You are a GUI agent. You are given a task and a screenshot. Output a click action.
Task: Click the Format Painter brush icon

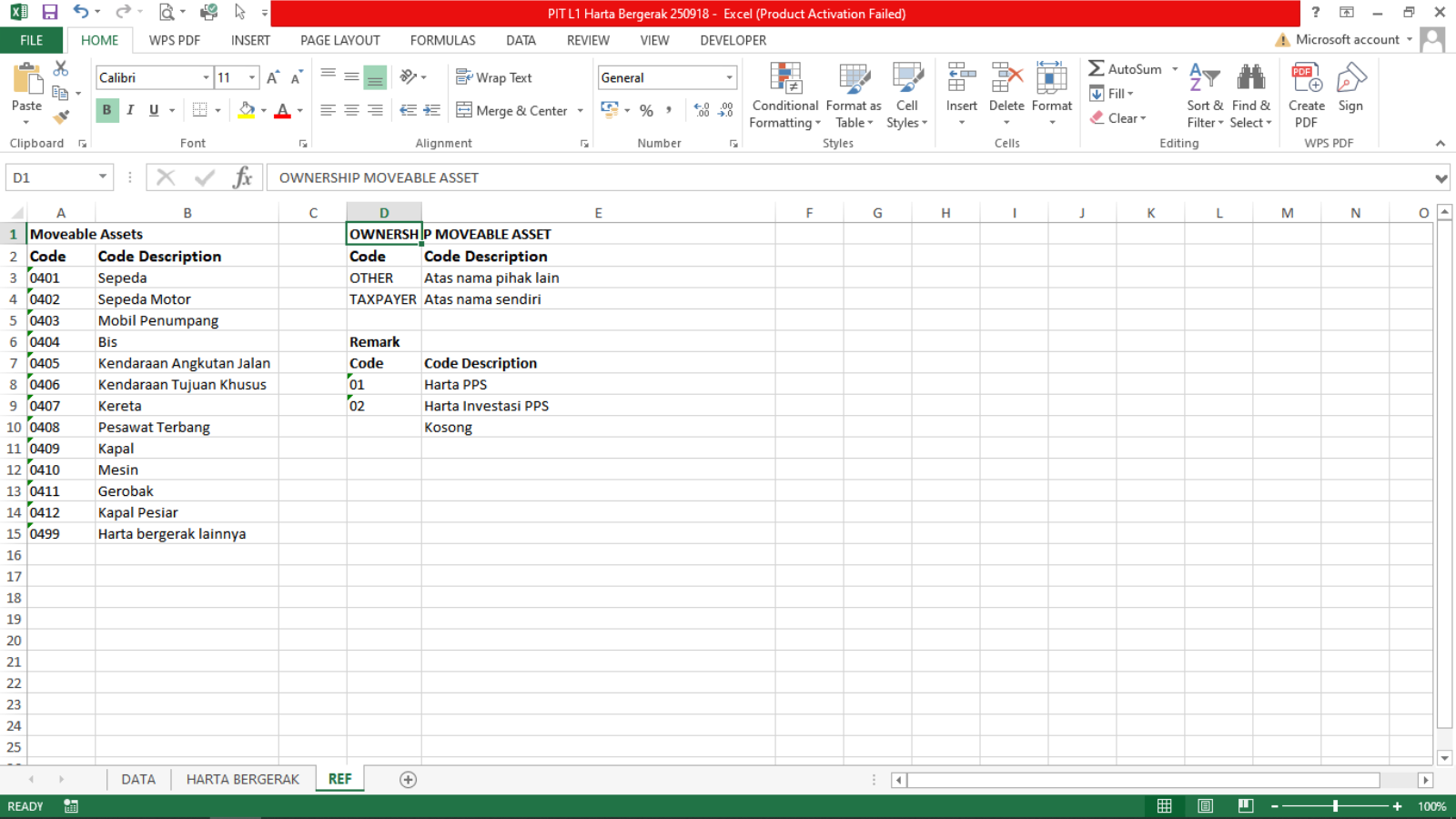pyautogui.click(x=61, y=116)
